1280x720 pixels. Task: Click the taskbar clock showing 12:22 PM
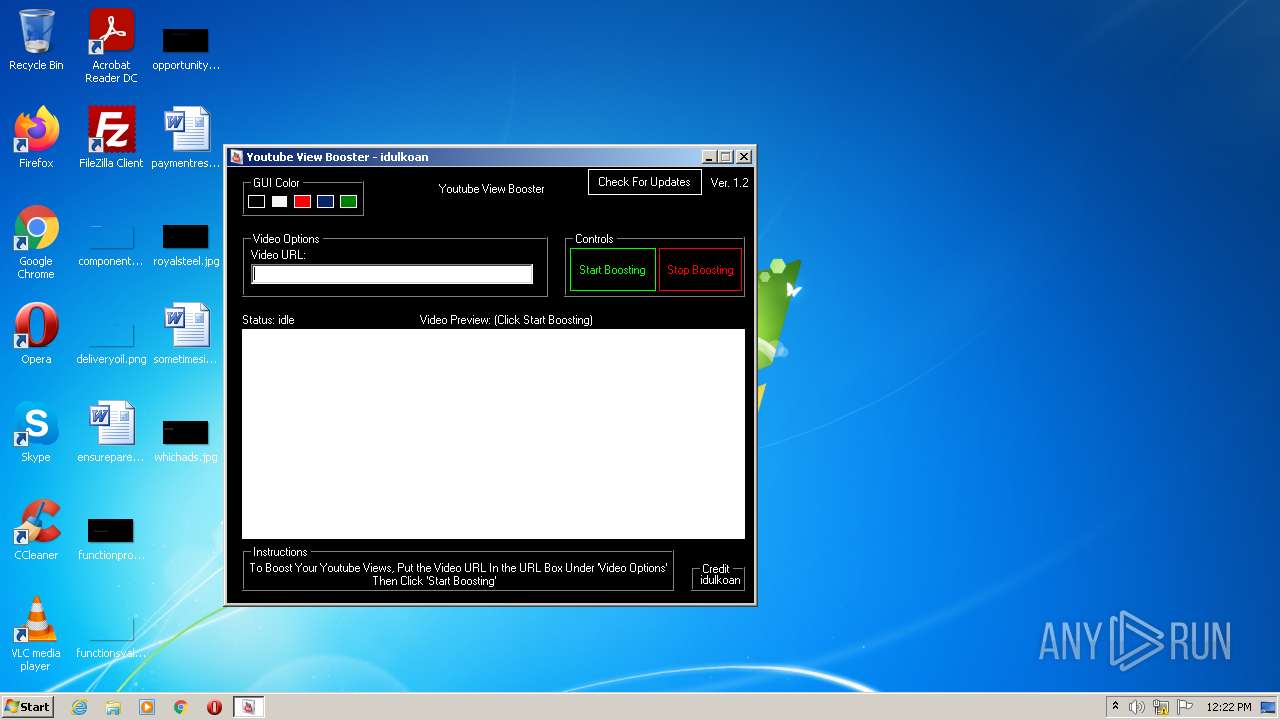pos(1229,707)
